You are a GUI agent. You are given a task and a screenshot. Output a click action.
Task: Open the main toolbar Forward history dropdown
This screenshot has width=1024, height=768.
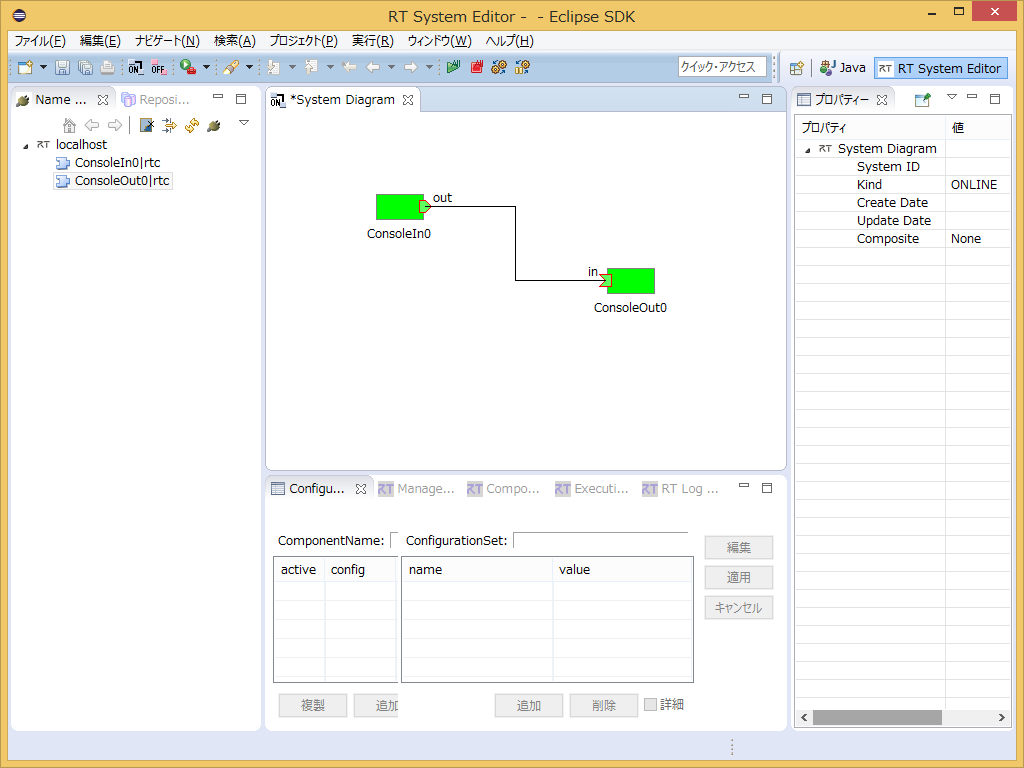tap(429, 67)
